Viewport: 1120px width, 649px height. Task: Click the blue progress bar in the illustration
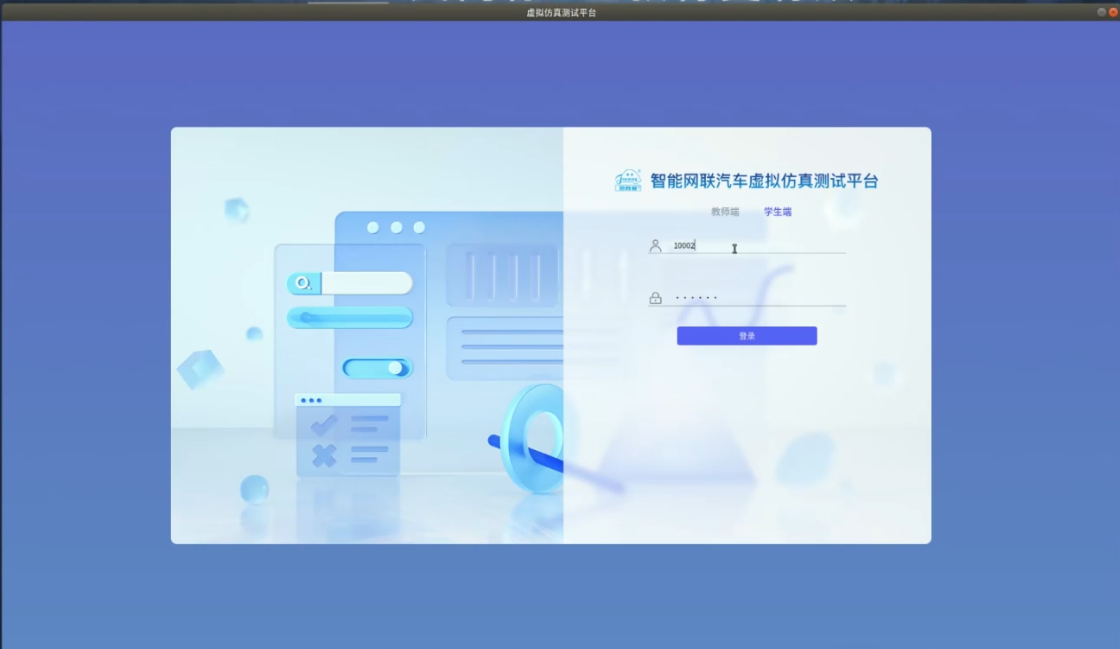(x=350, y=317)
